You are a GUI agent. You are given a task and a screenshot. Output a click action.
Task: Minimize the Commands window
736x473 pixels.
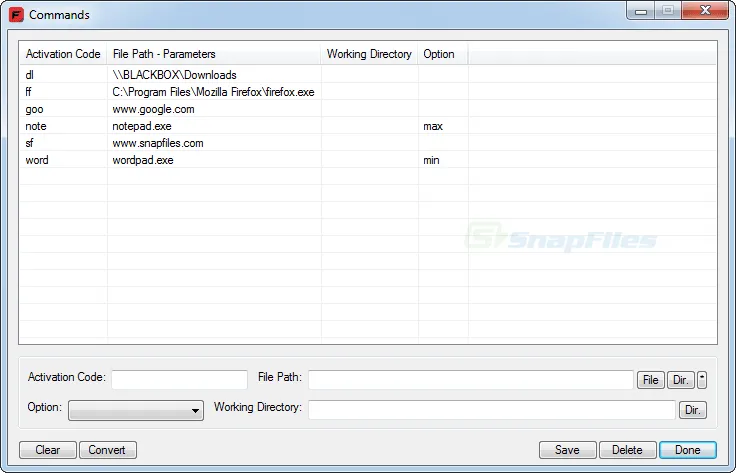pyautogui.click(x=641, y=11)
